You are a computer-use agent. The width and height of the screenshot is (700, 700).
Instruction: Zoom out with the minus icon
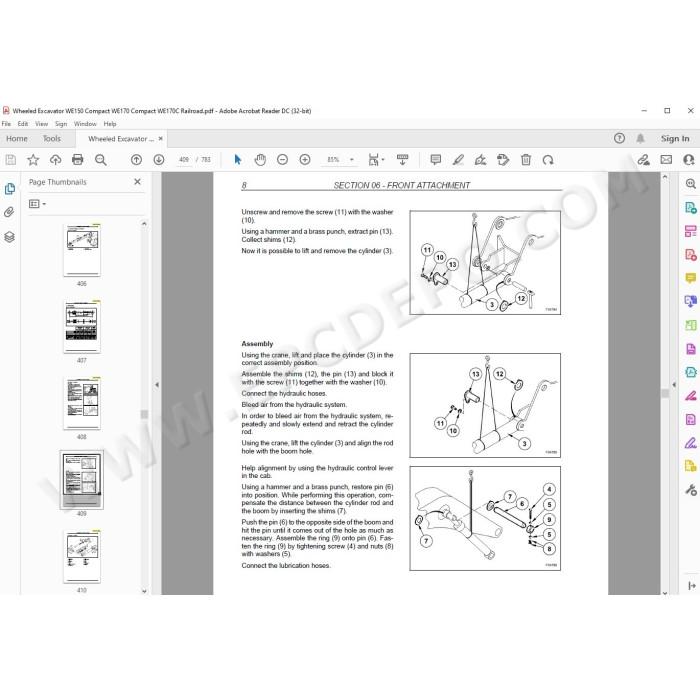tap(282, 159)
